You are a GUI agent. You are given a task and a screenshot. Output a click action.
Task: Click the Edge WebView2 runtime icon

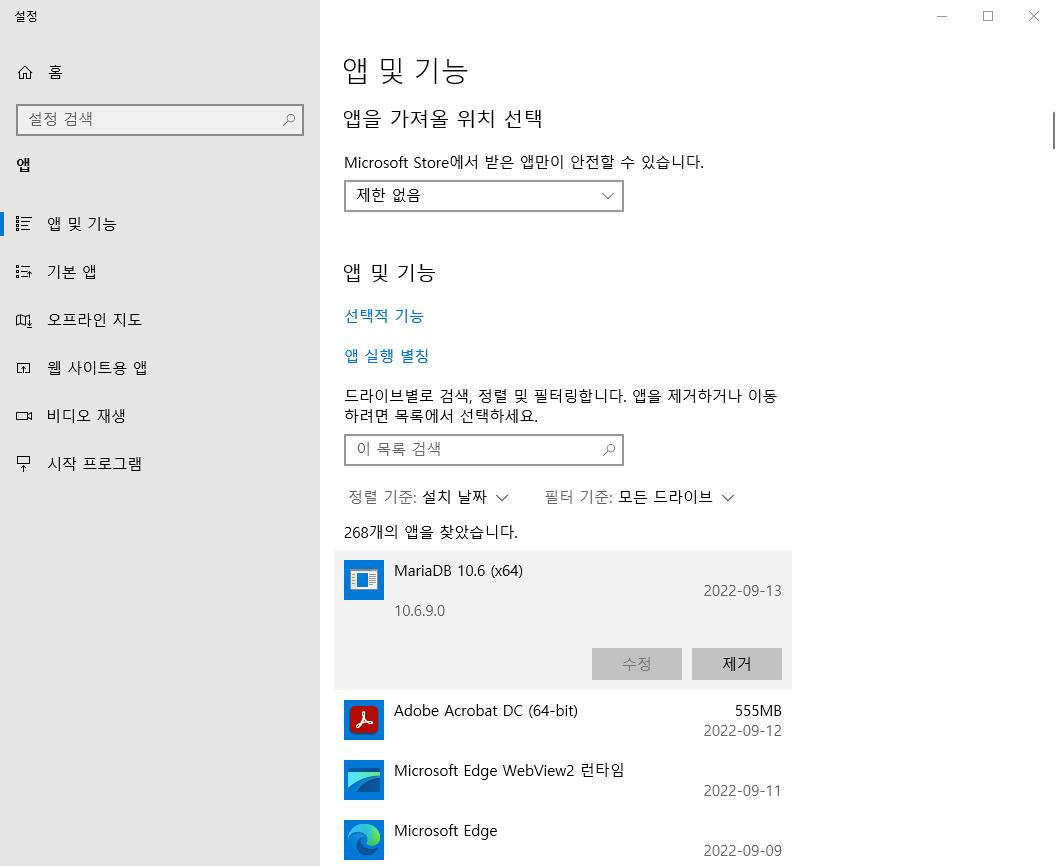[x=364, y=780]
